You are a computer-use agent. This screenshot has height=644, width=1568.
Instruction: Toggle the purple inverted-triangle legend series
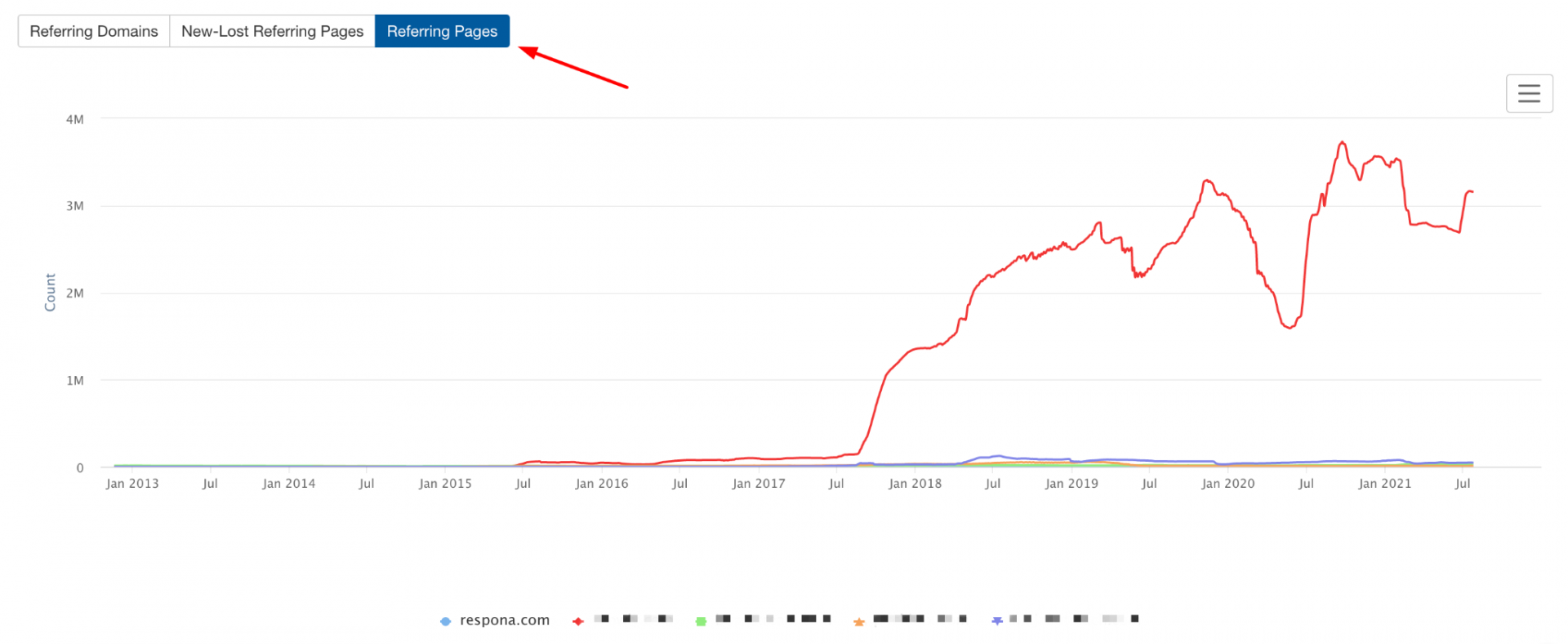[1065, 620]
